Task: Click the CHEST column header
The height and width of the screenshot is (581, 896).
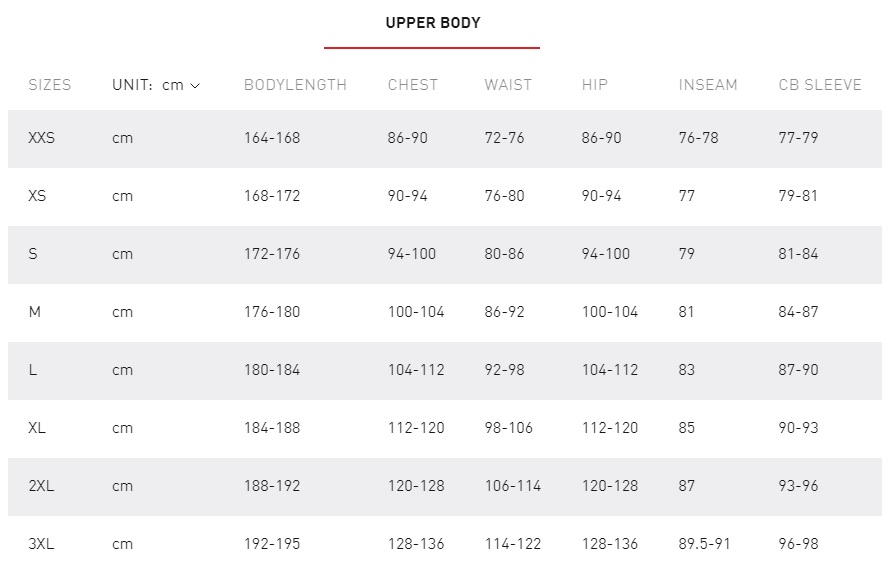Action: coord(413,85)
